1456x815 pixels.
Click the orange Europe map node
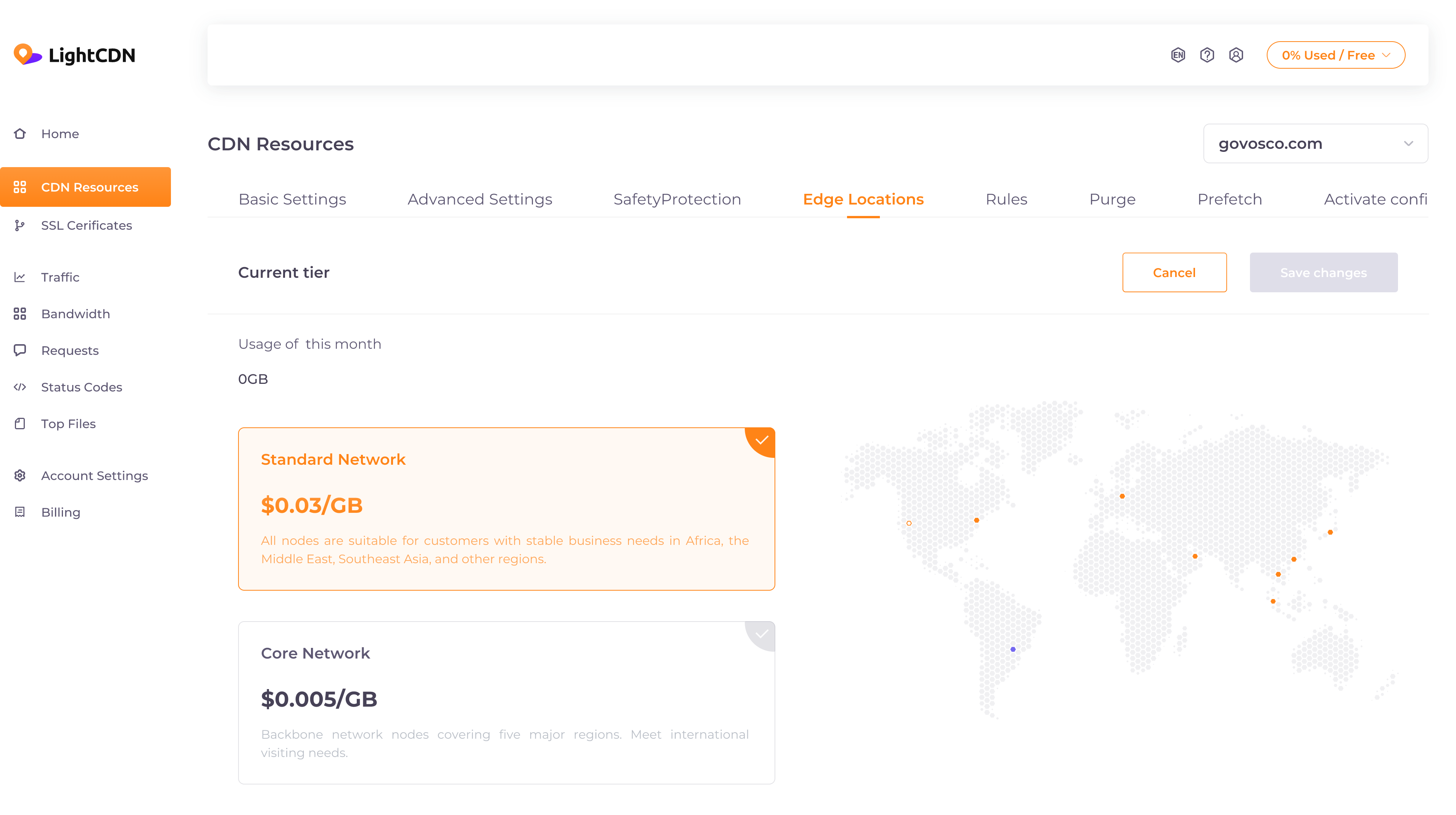[x=1122, y=496]
